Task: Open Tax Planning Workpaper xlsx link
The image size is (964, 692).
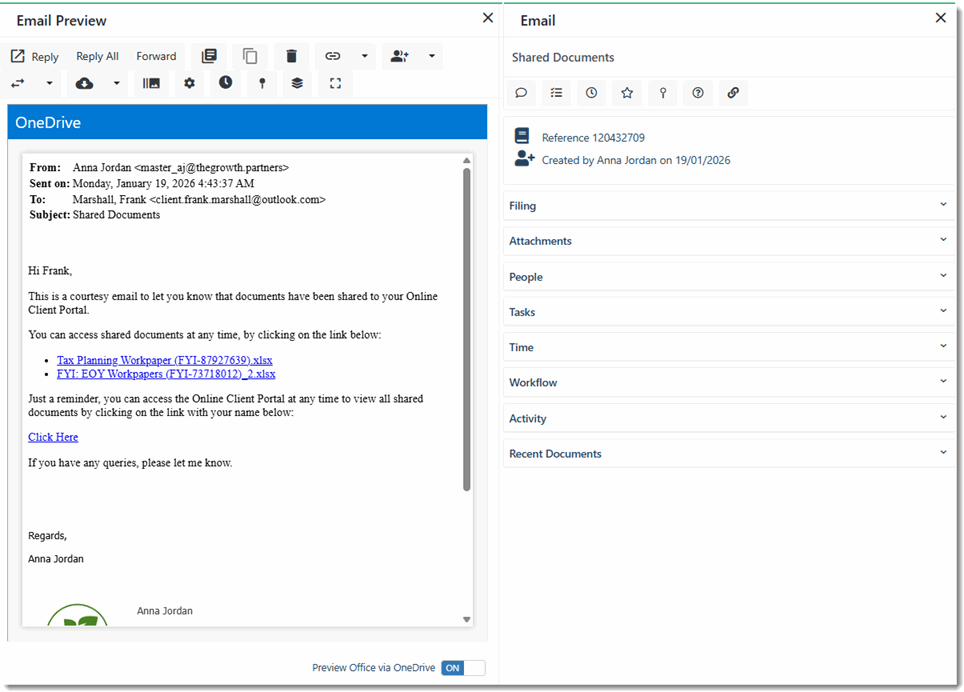Action: 165,360
